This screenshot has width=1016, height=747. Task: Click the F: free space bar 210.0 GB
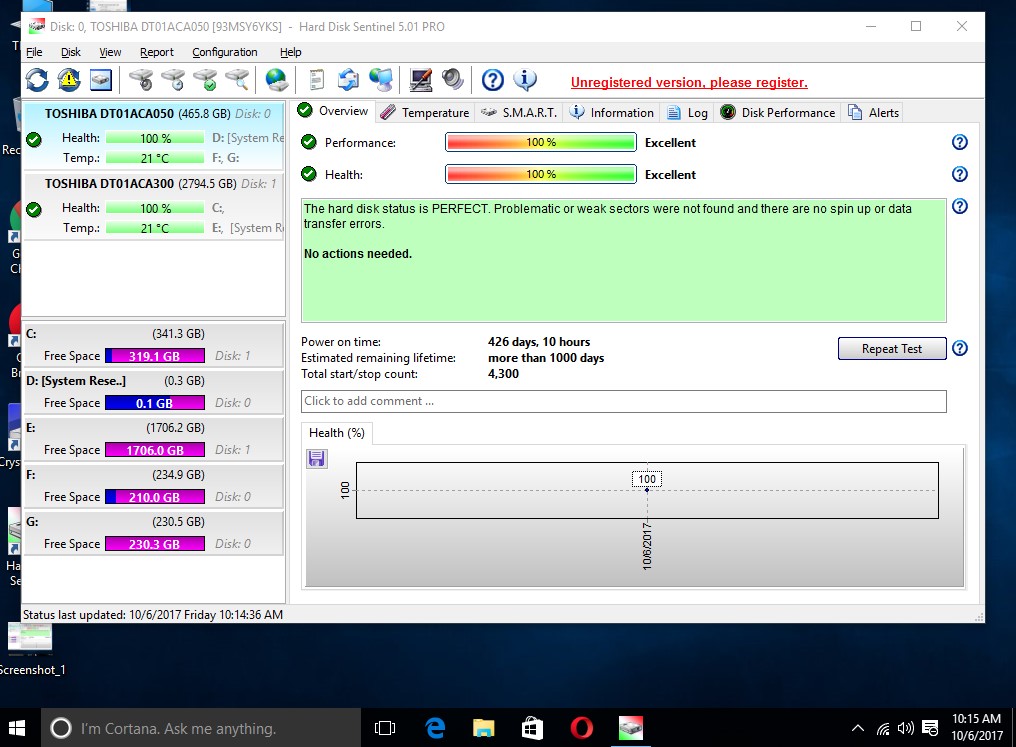[155, 497]
